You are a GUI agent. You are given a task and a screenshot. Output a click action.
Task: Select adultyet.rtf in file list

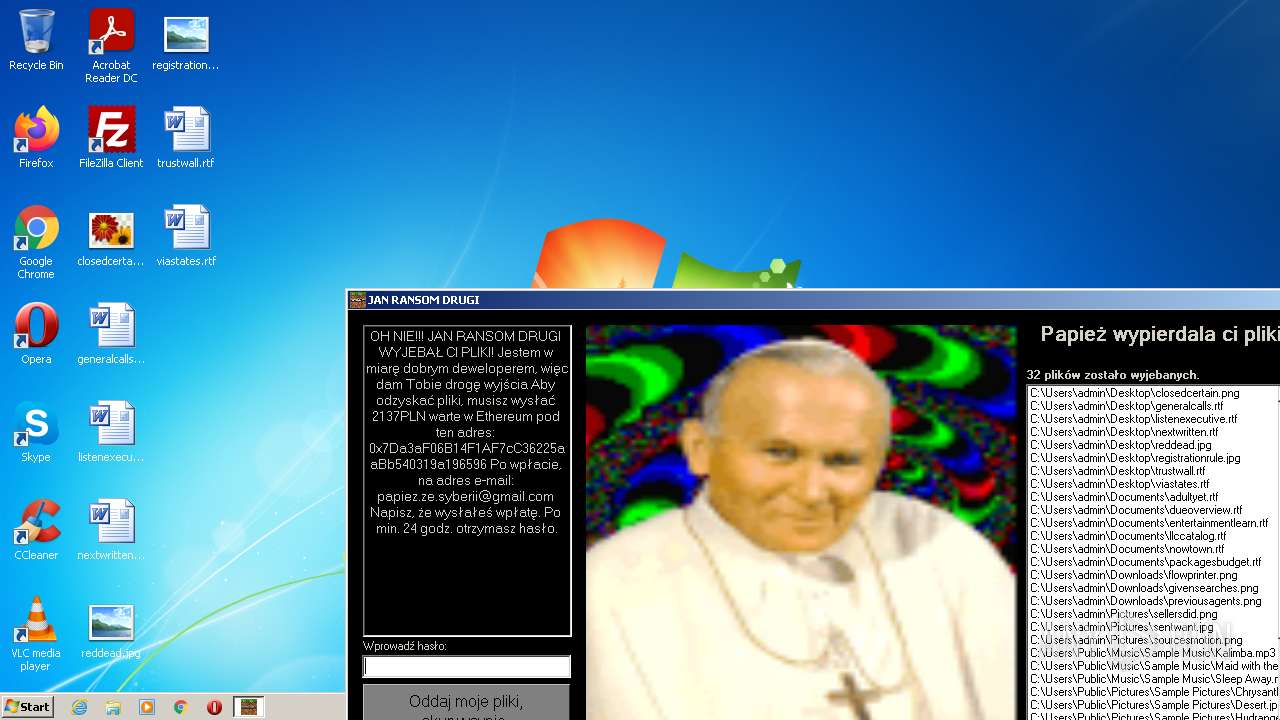pos(1124,497)
